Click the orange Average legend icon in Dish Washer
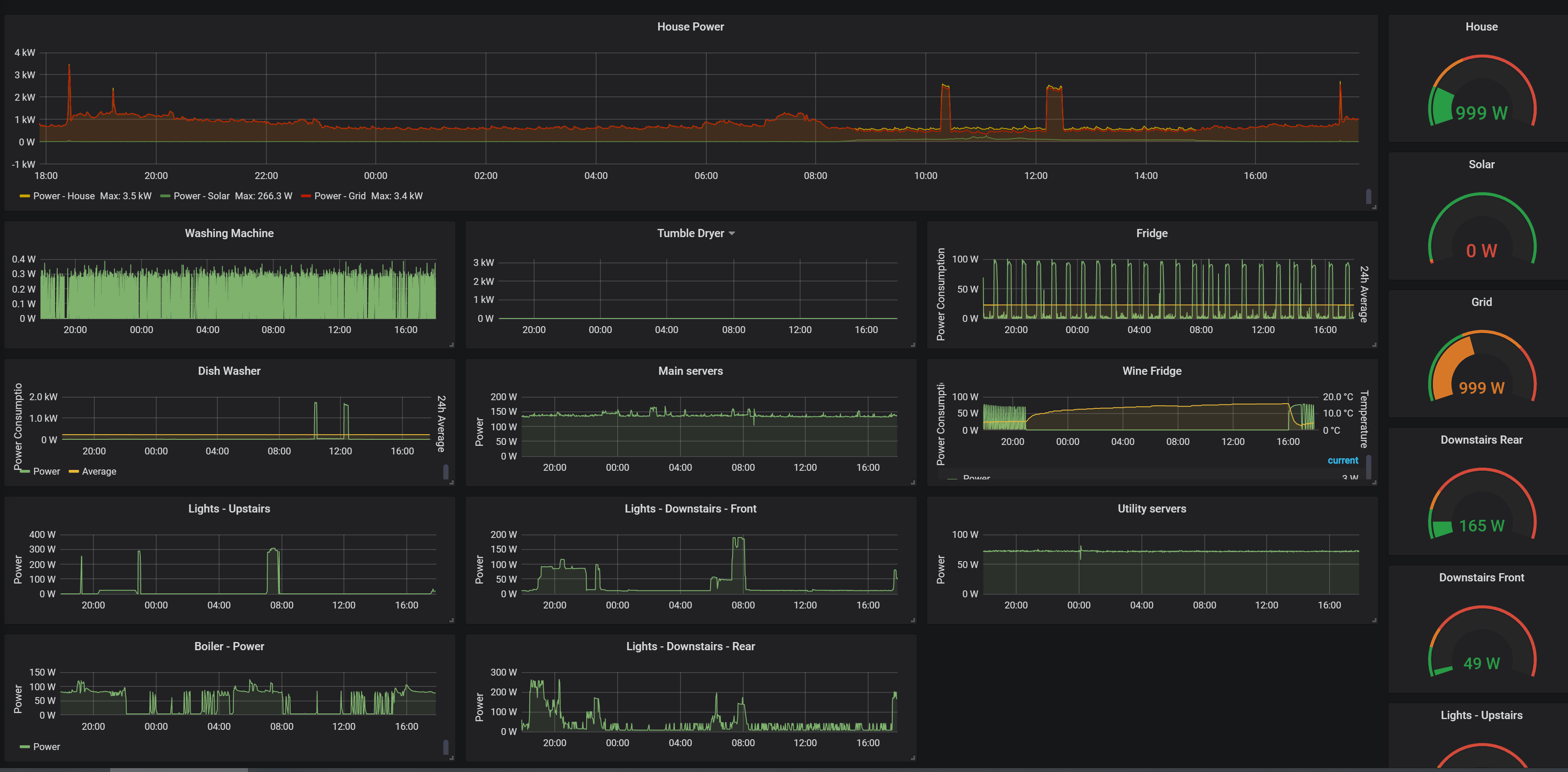This screenshot has height=772, width=1568. coord(74,471)
